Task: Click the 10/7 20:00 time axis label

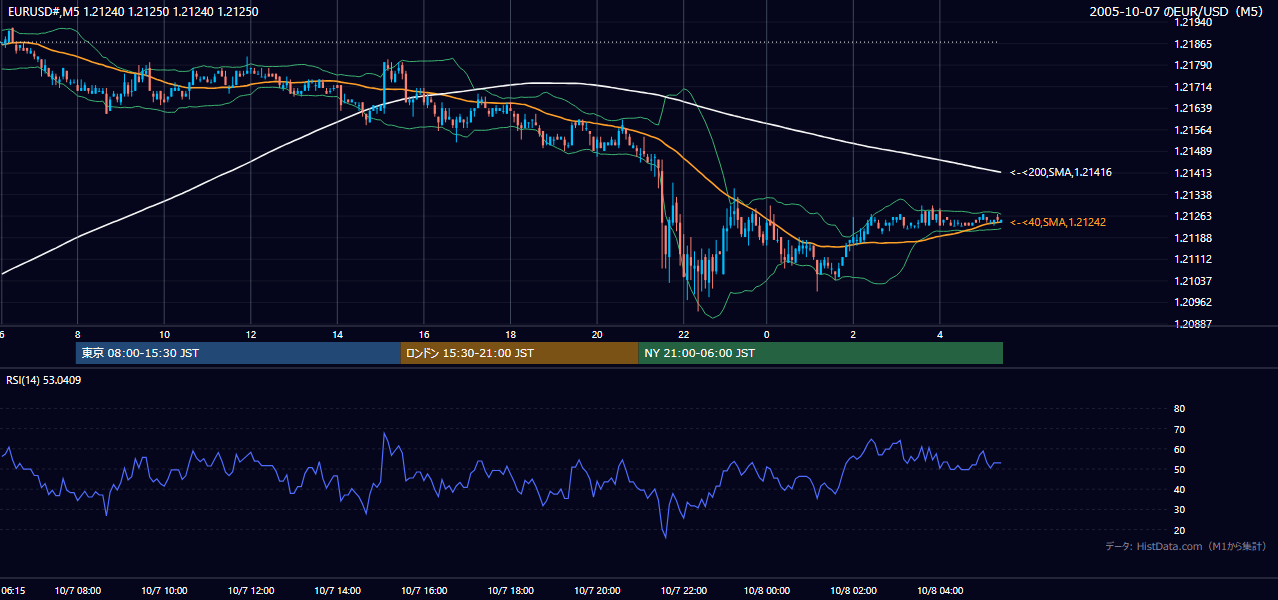Action: pos(596,590)
